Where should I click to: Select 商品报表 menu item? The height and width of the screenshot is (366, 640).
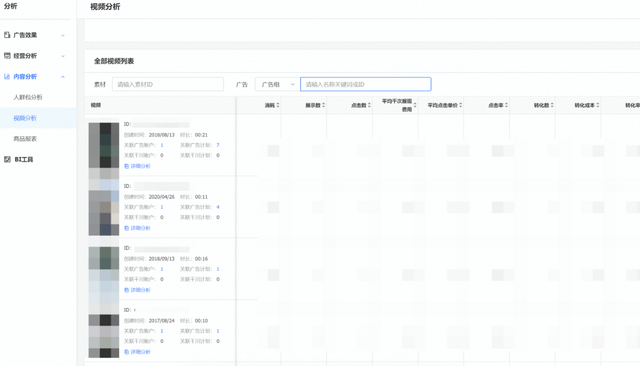pyautogui.click(x=25, y=139)
